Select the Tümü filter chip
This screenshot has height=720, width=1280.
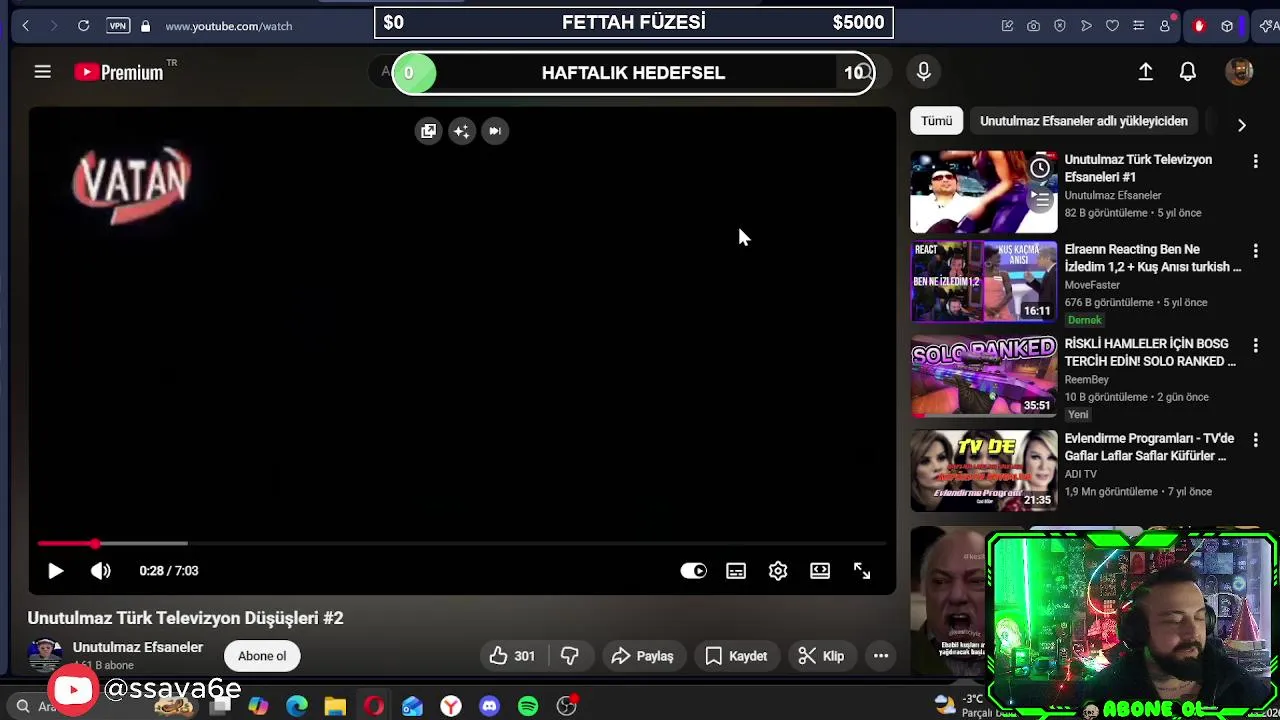pos(937,121)
